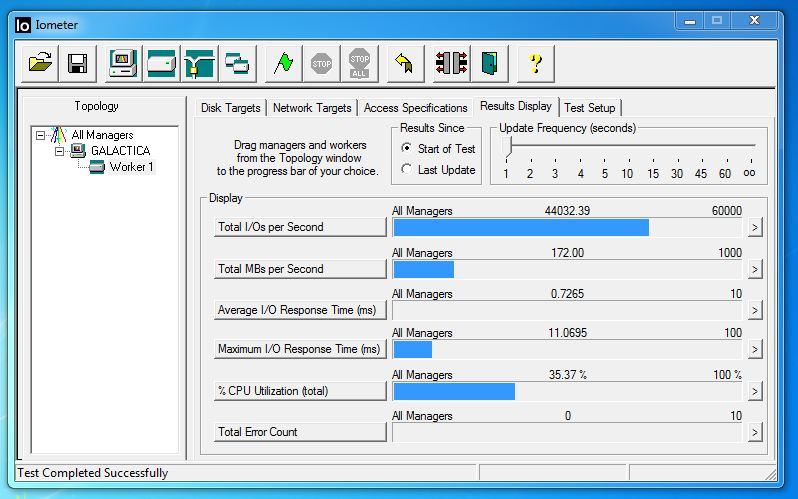This screenshot has width=798, height=499.
Task: Click the Iometer title bar logo
Action: [x=23, y=24]
